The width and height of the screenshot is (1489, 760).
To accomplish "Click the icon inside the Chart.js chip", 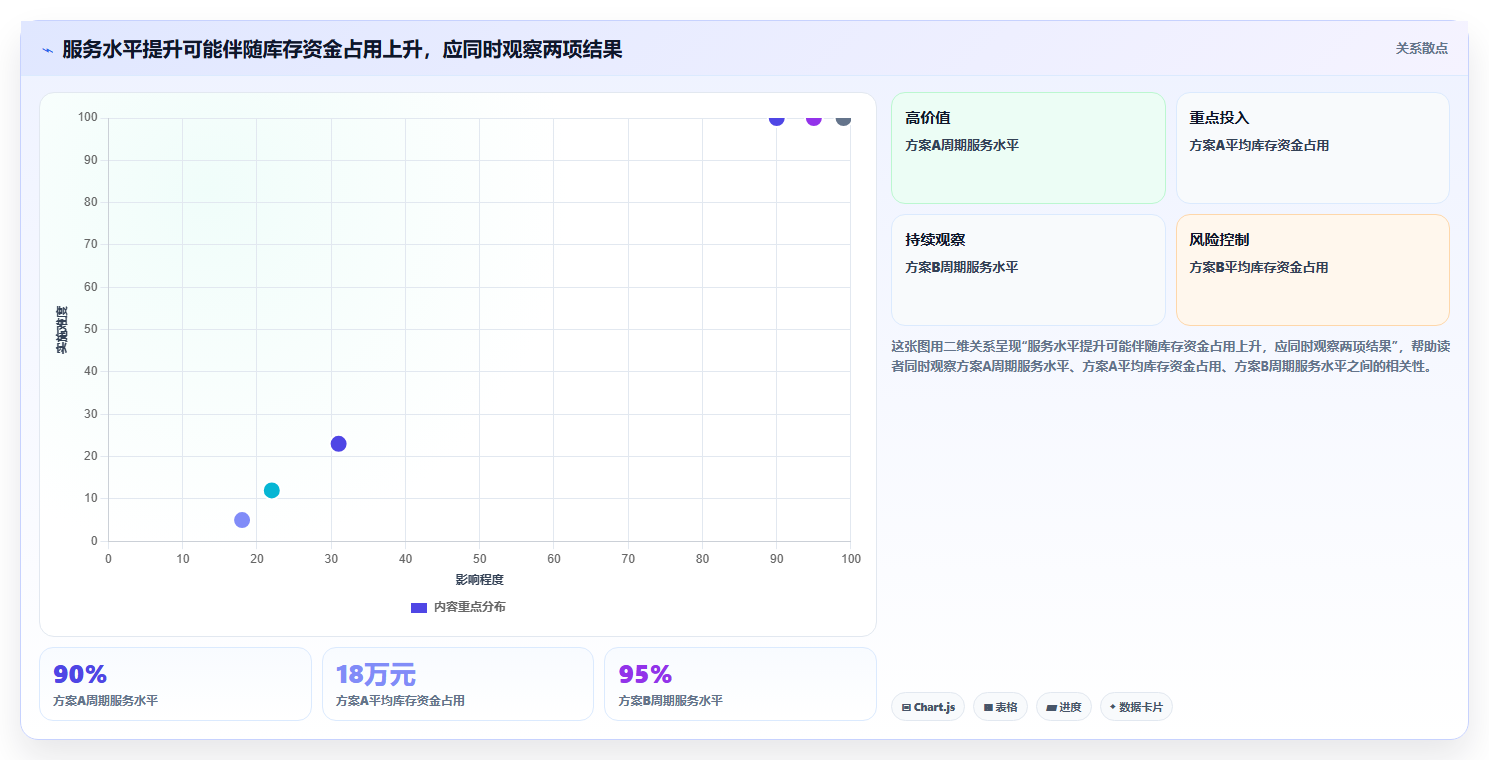I will coord(906,707).
